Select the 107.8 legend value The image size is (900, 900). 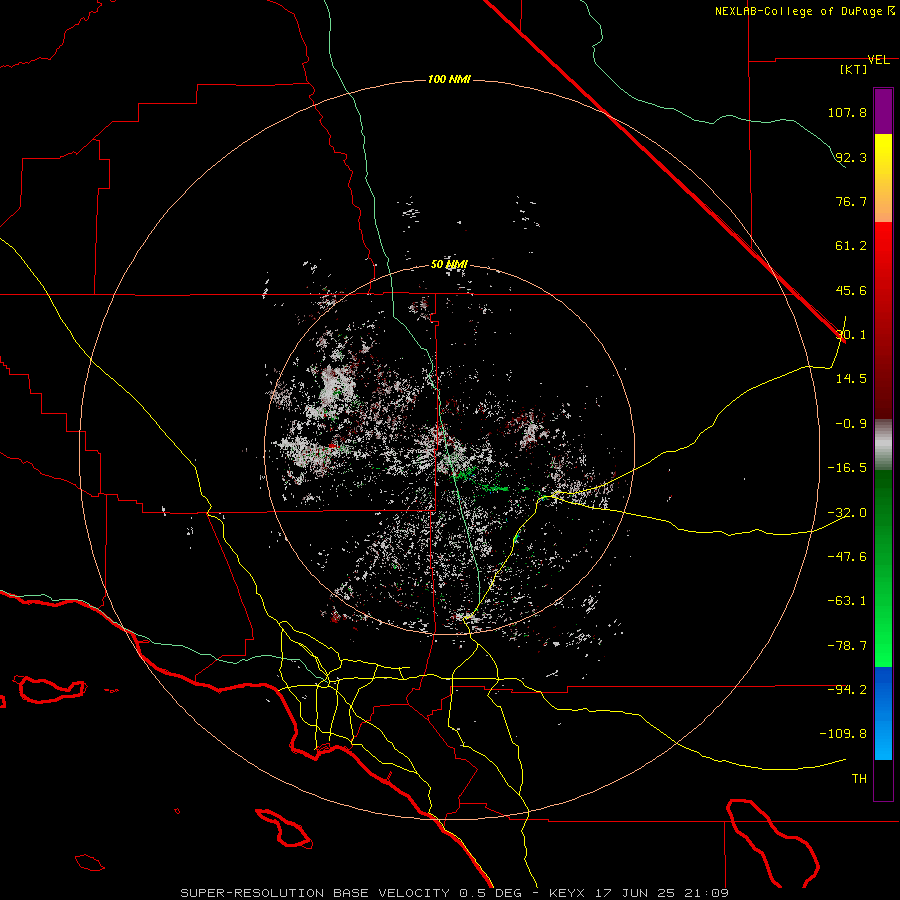point(847,112)
